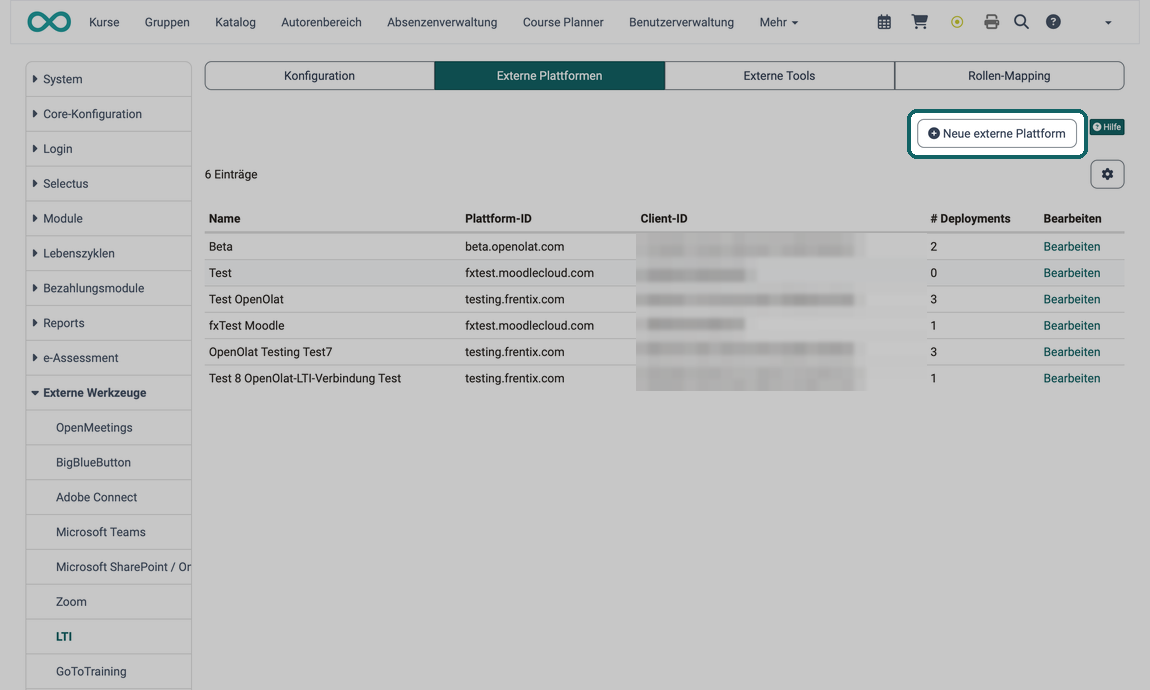Expand the Module section
The image size is (1150, 690).
(109, 219)
